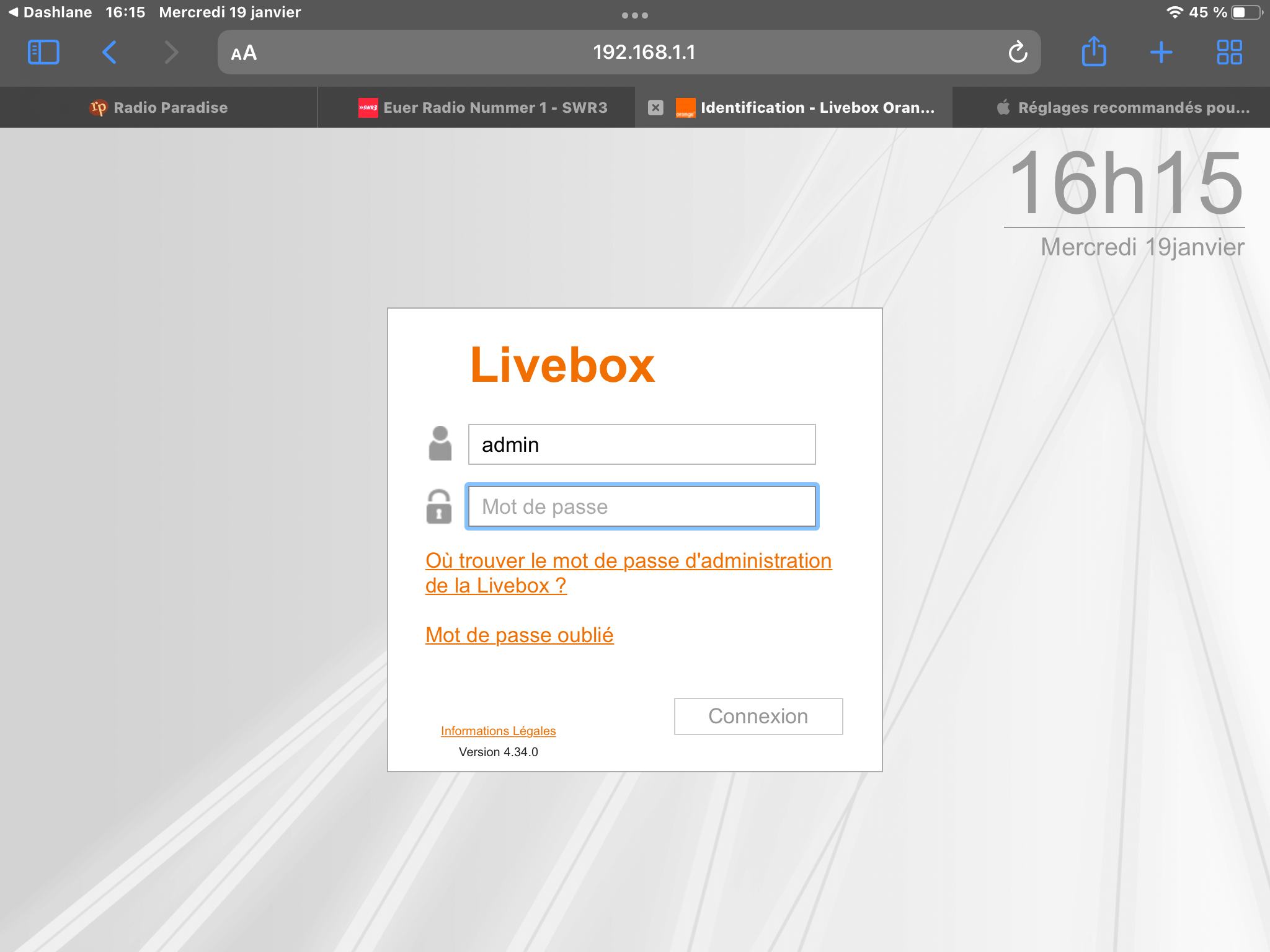The image size is (1270, 952).
Task: Open the Safari sidebar panel
Action: coord(43,52)
